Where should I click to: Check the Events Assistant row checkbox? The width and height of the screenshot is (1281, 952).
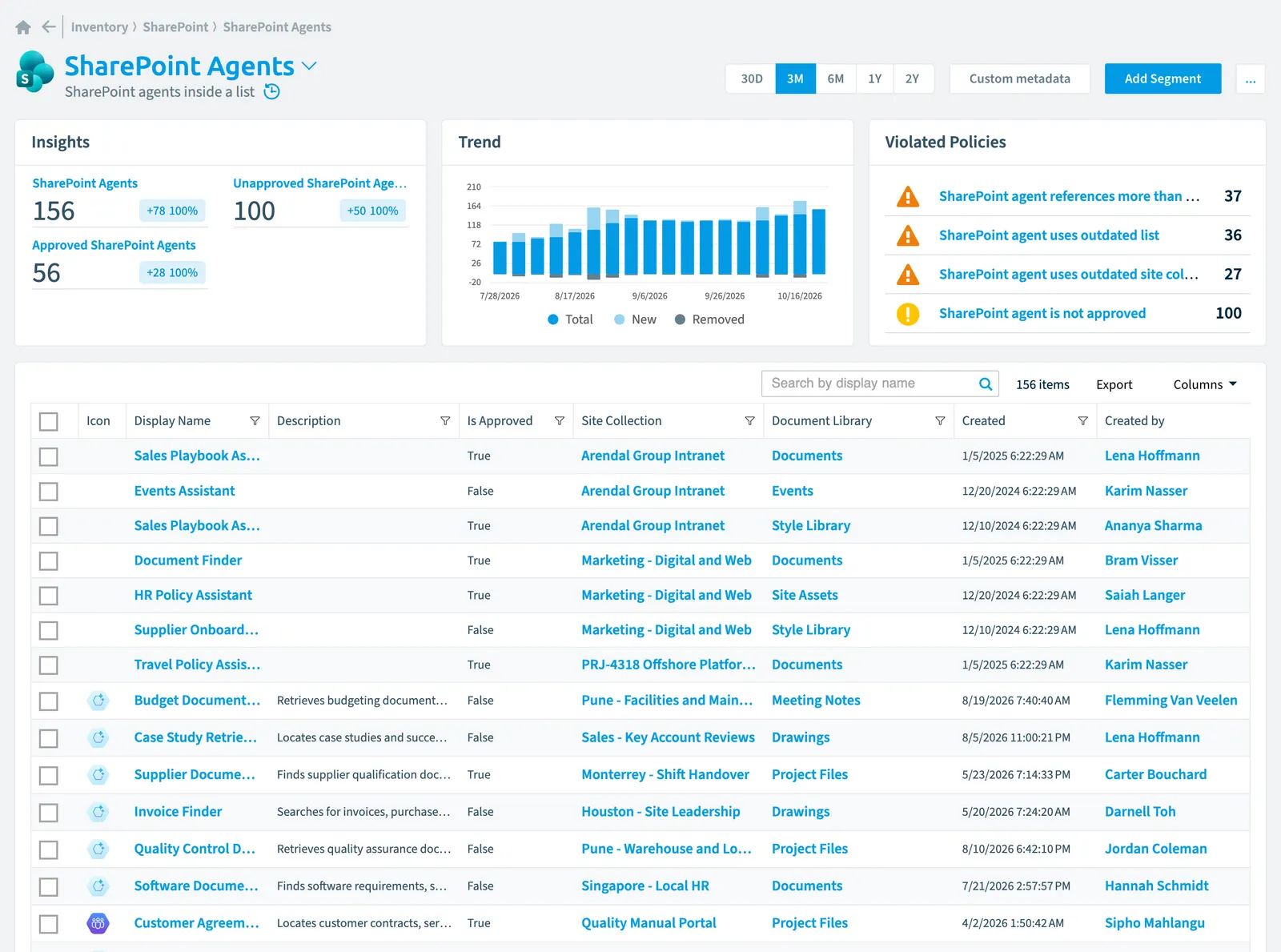(x=49, y=492)
